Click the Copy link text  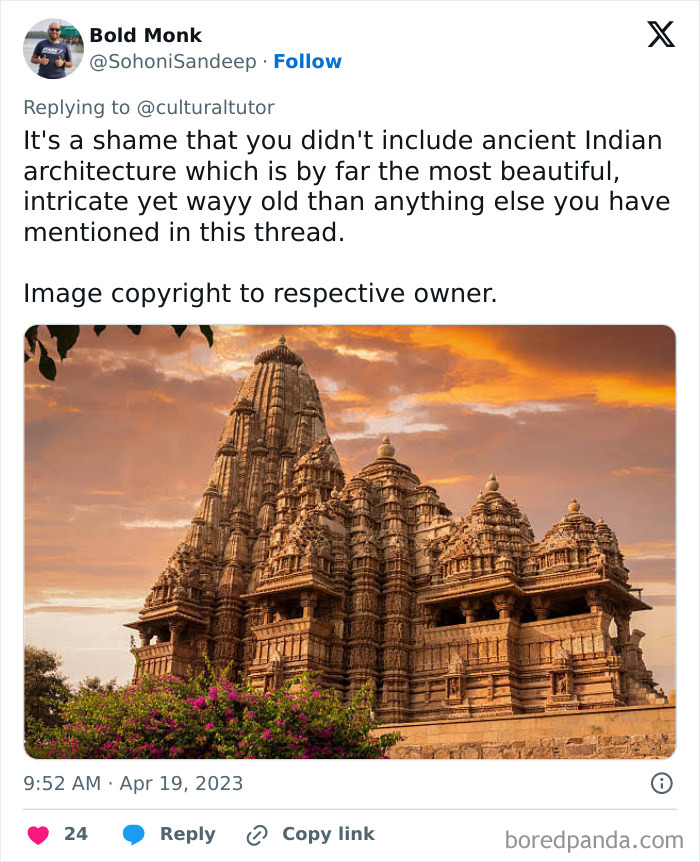328,834
